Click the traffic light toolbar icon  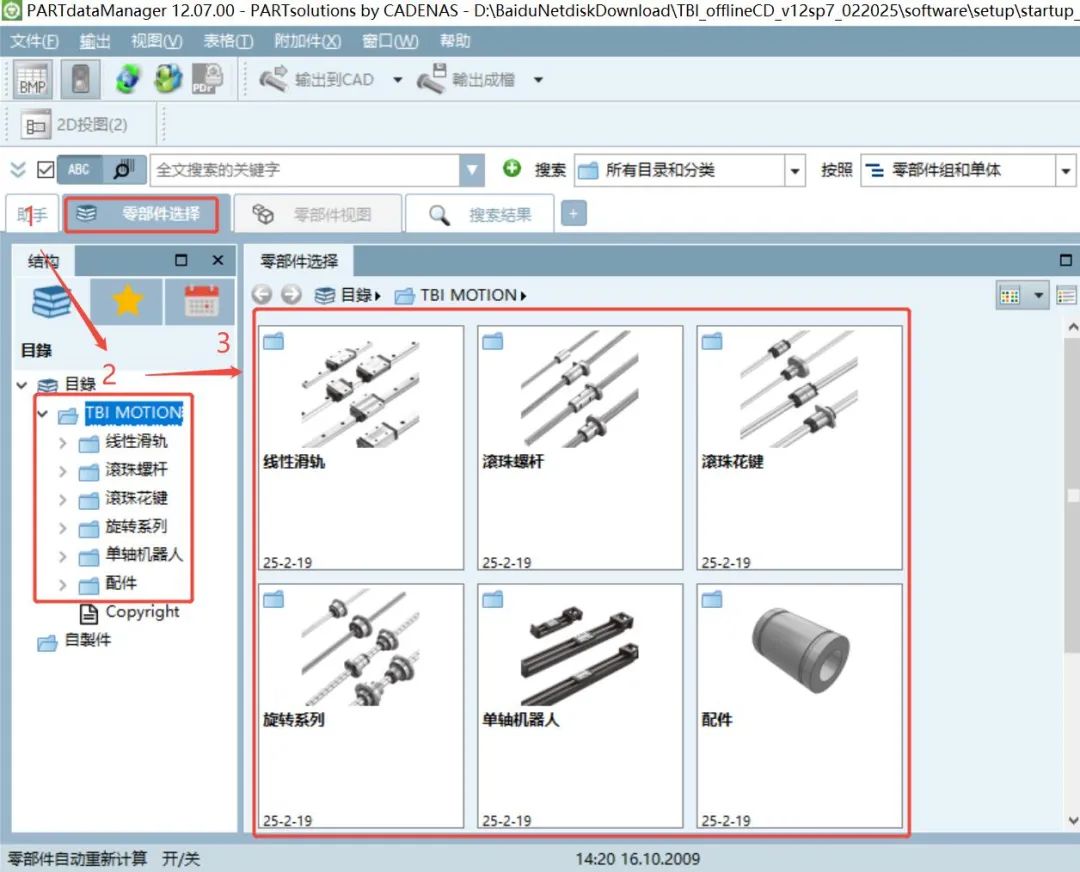click(81, 79)
